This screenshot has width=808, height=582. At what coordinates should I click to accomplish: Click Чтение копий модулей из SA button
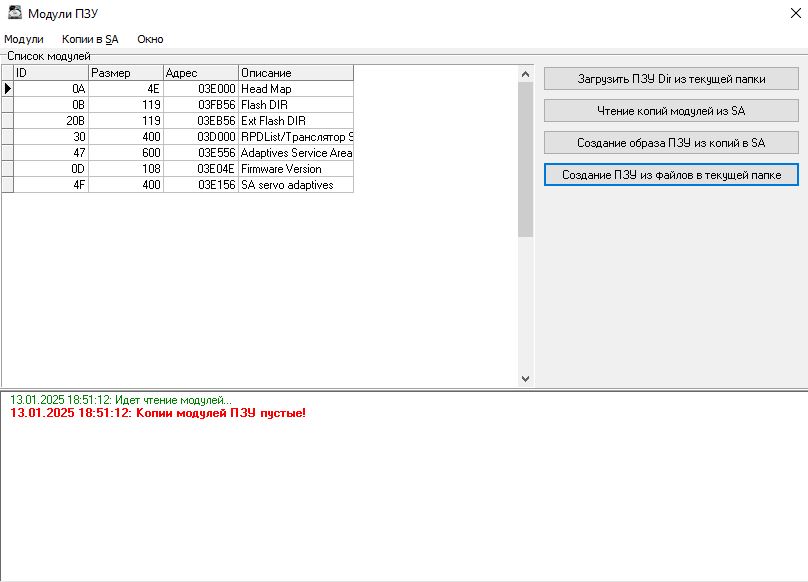tap(671, 111)
